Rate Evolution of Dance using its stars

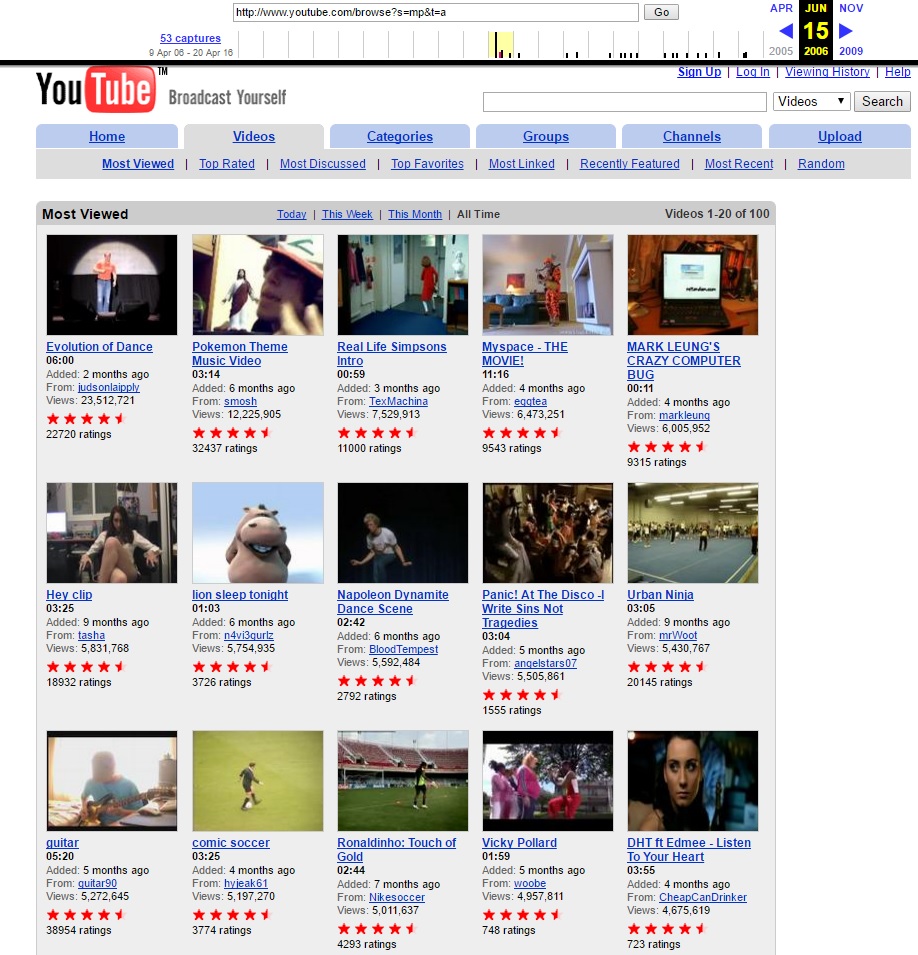pos(86,418)
